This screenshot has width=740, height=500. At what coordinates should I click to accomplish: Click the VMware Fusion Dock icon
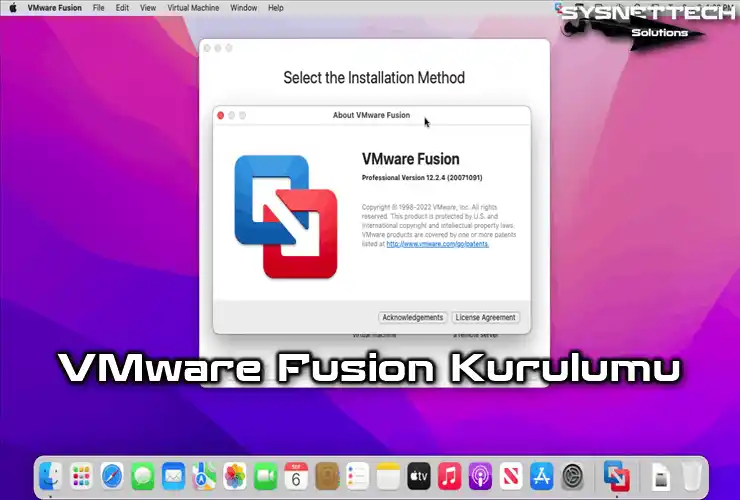pos(617,475)
